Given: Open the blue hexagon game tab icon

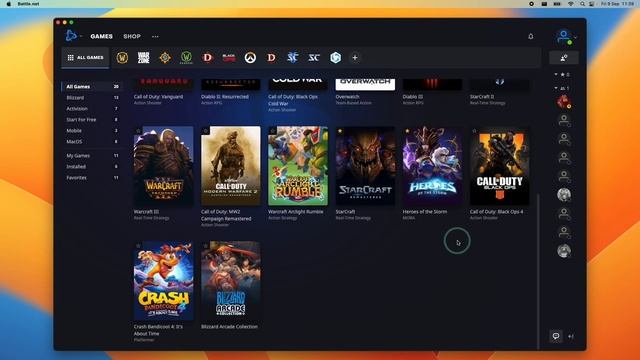Looking at the screenshot, I should tap(336, 58).
